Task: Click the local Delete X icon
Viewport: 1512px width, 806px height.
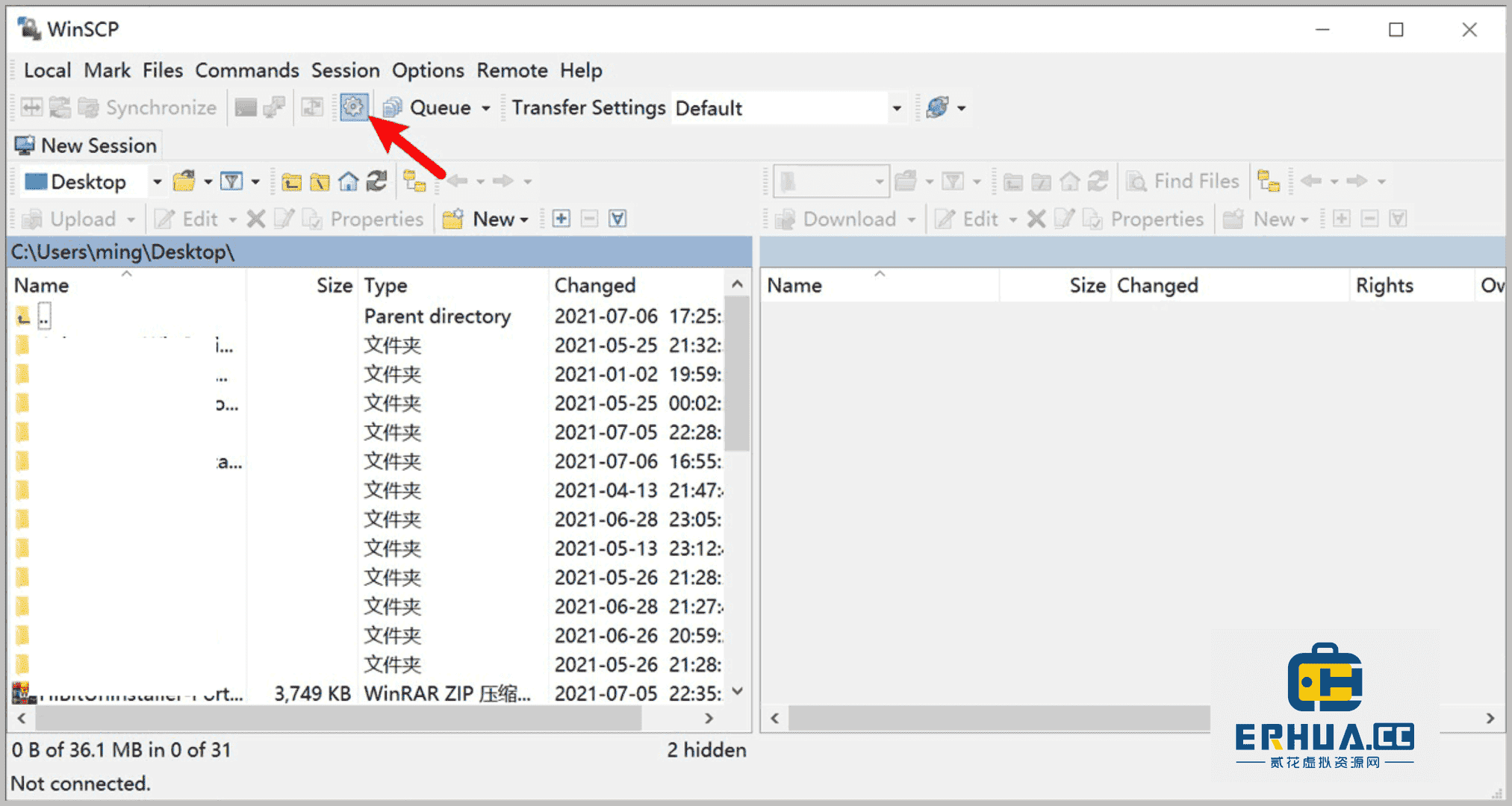Action: click(255, 219)
